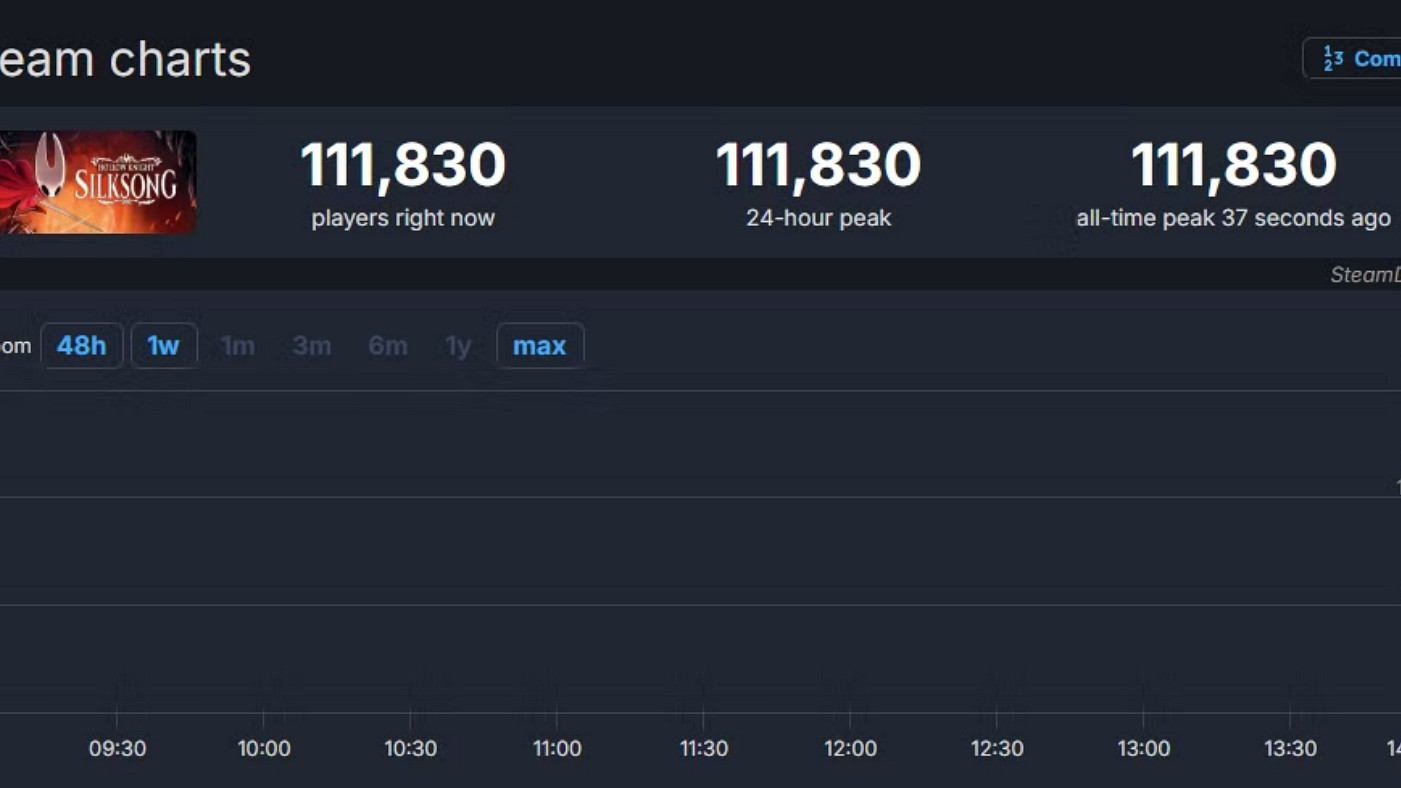Open the Silksong game banner thumbnail
The image size is (1401, 788).
pyautogui.click(x=98, y=182)
